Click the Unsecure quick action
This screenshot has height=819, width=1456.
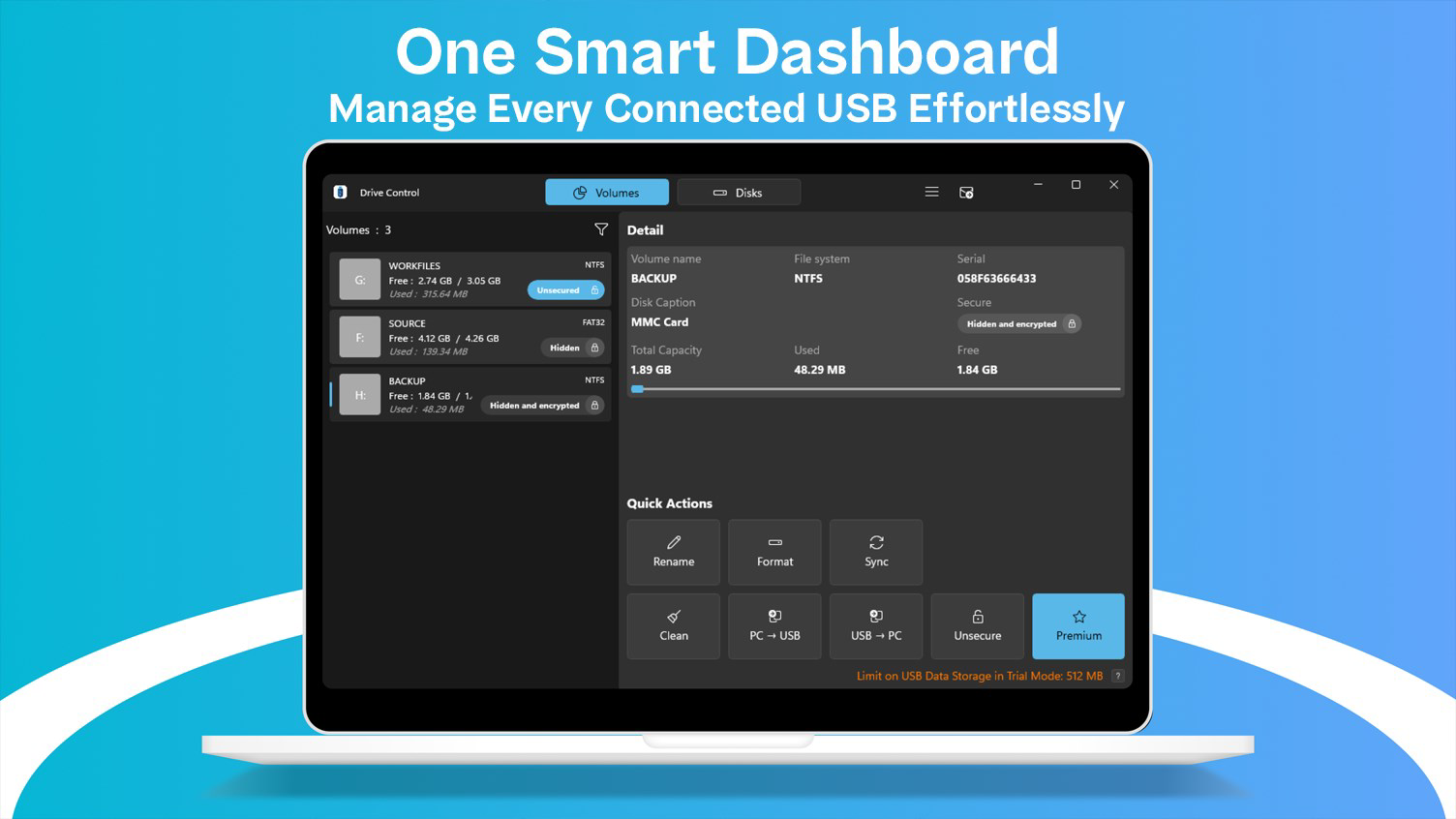point(978,626)
